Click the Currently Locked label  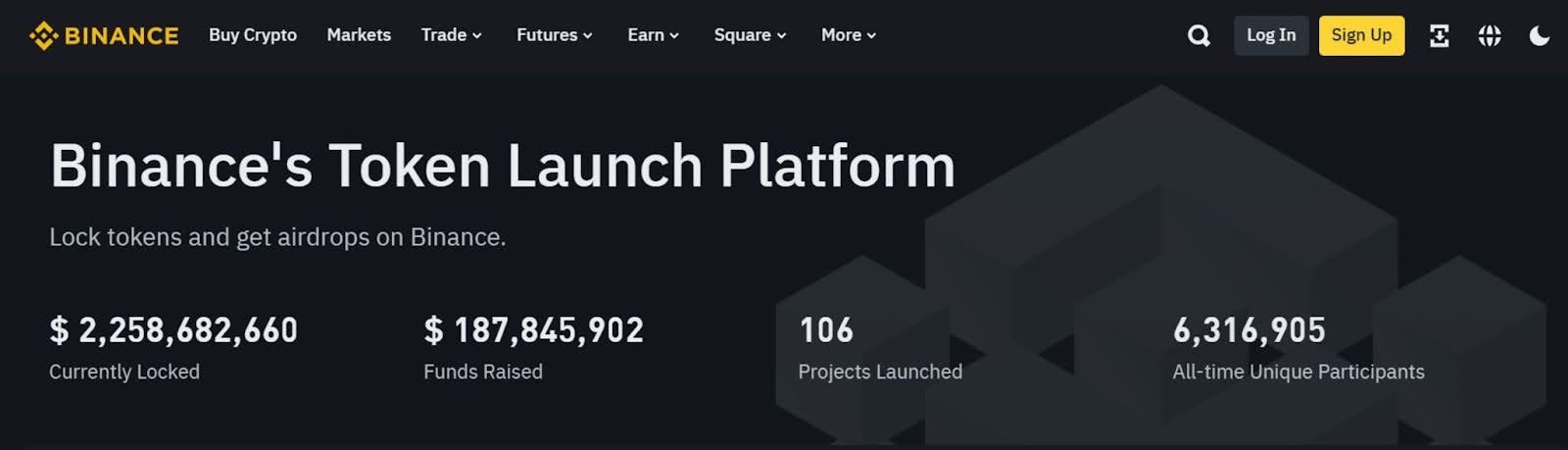pos(124,372)
